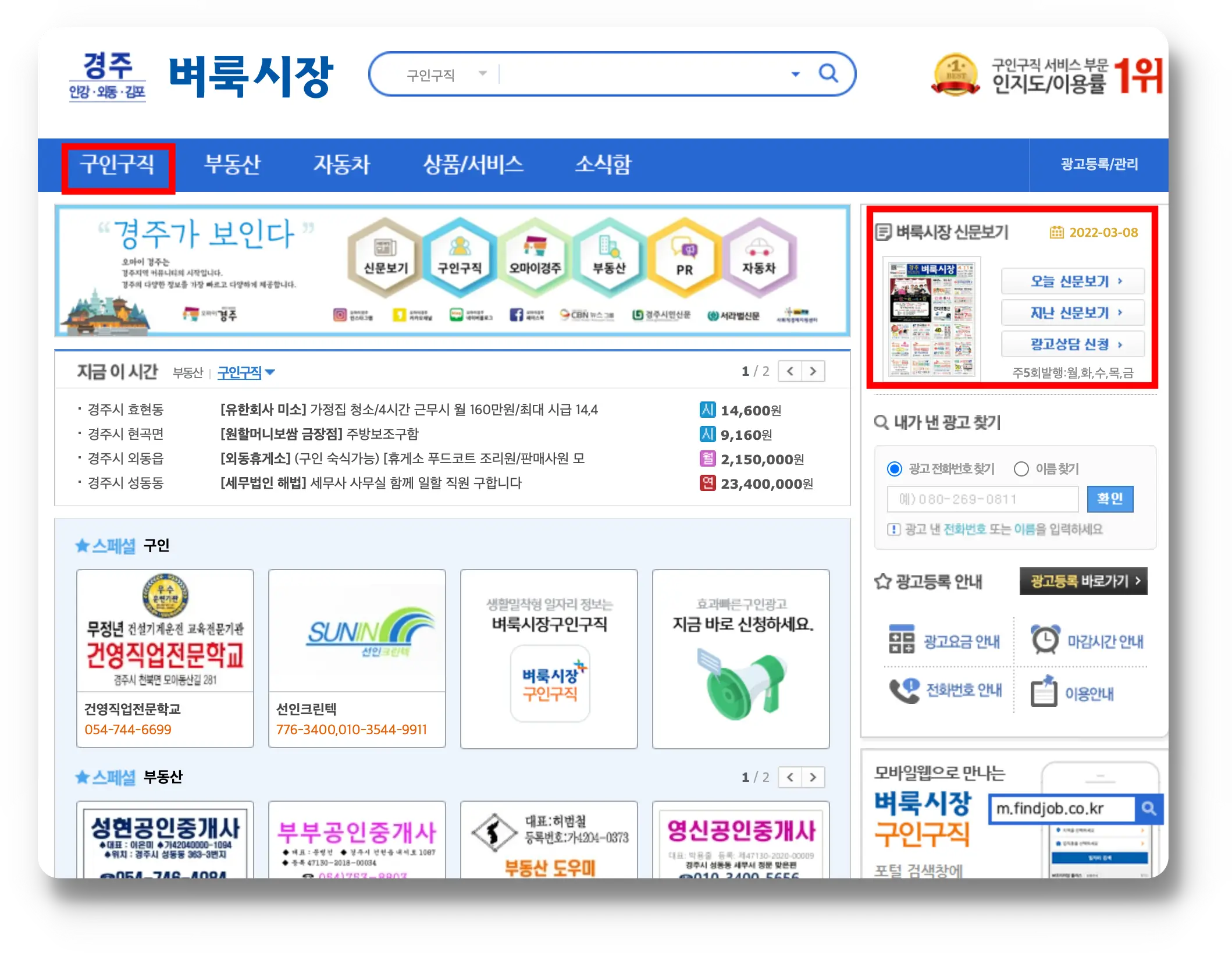This screenshot has width=1232, height=953.
Task: Open the CBN 뉴스그룹 link in banner
Action: pos(586,315)
